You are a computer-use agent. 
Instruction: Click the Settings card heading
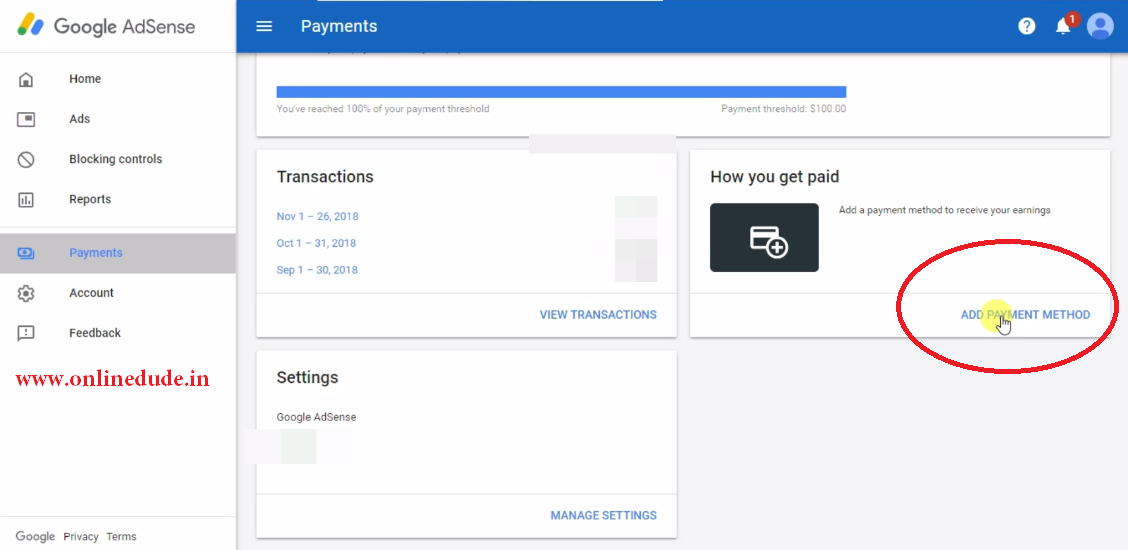click(307, 377)
